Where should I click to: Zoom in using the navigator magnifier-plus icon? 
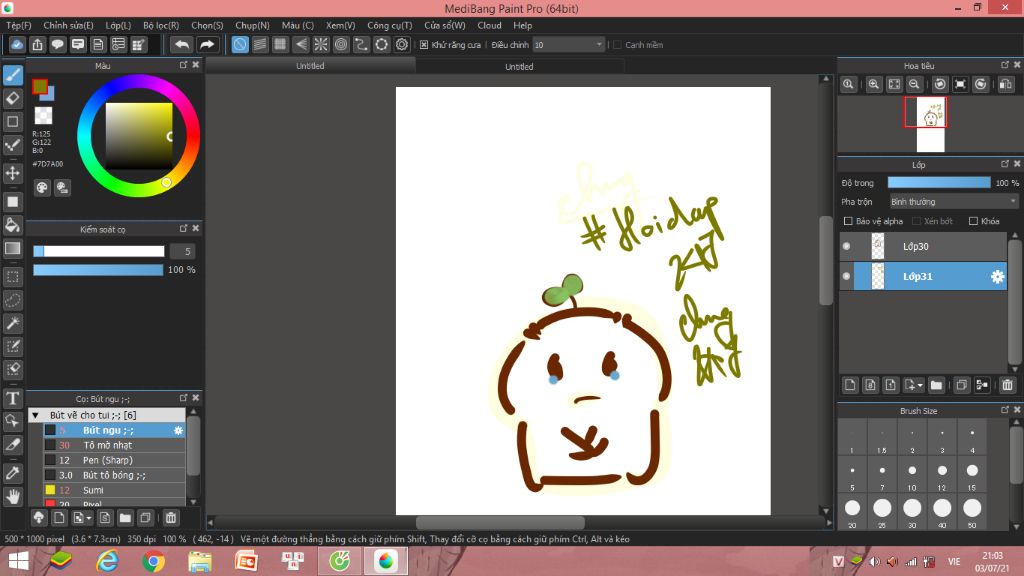click(x=873, y=84)
